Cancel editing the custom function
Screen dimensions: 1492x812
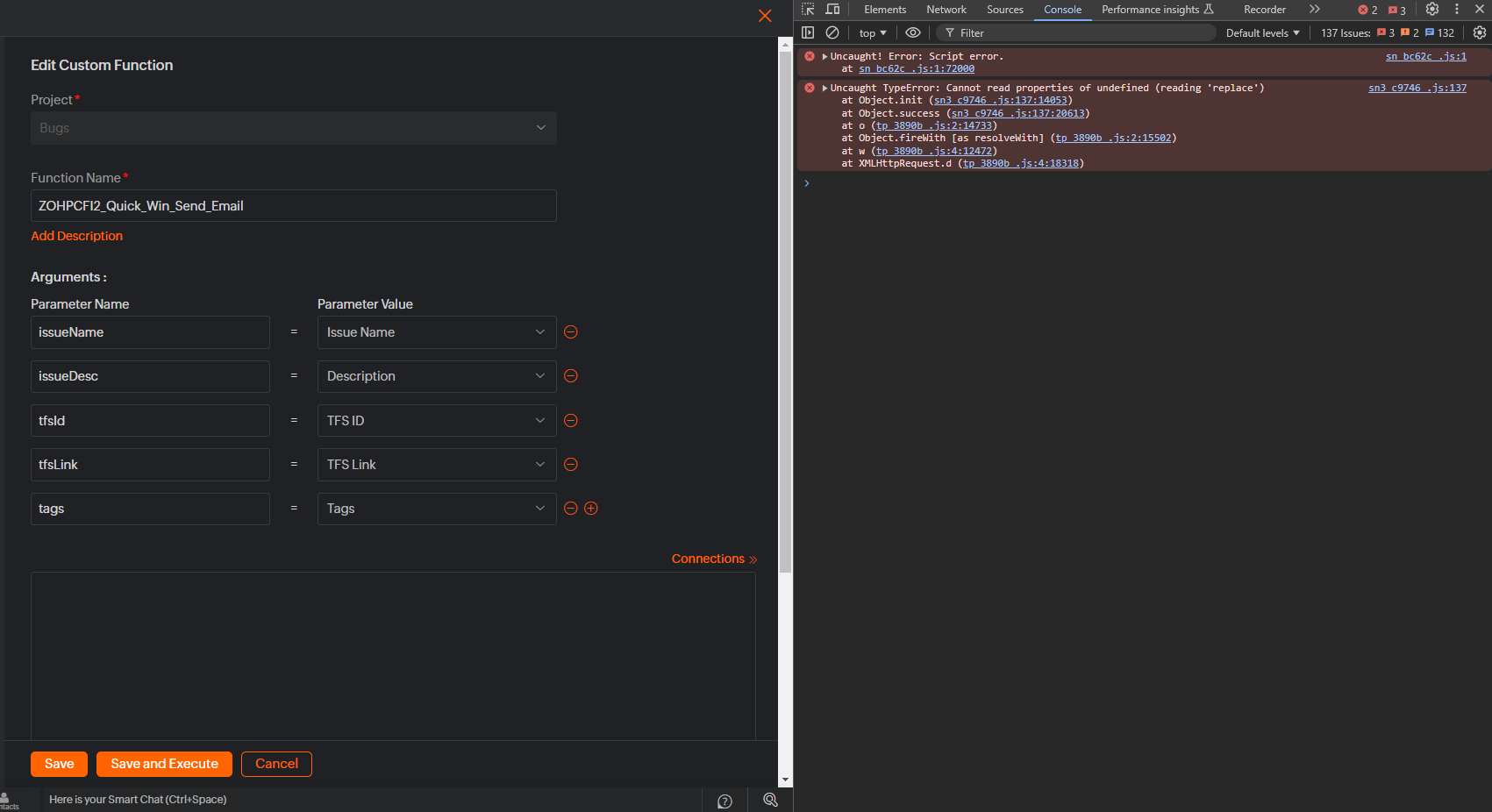(276, 764)
